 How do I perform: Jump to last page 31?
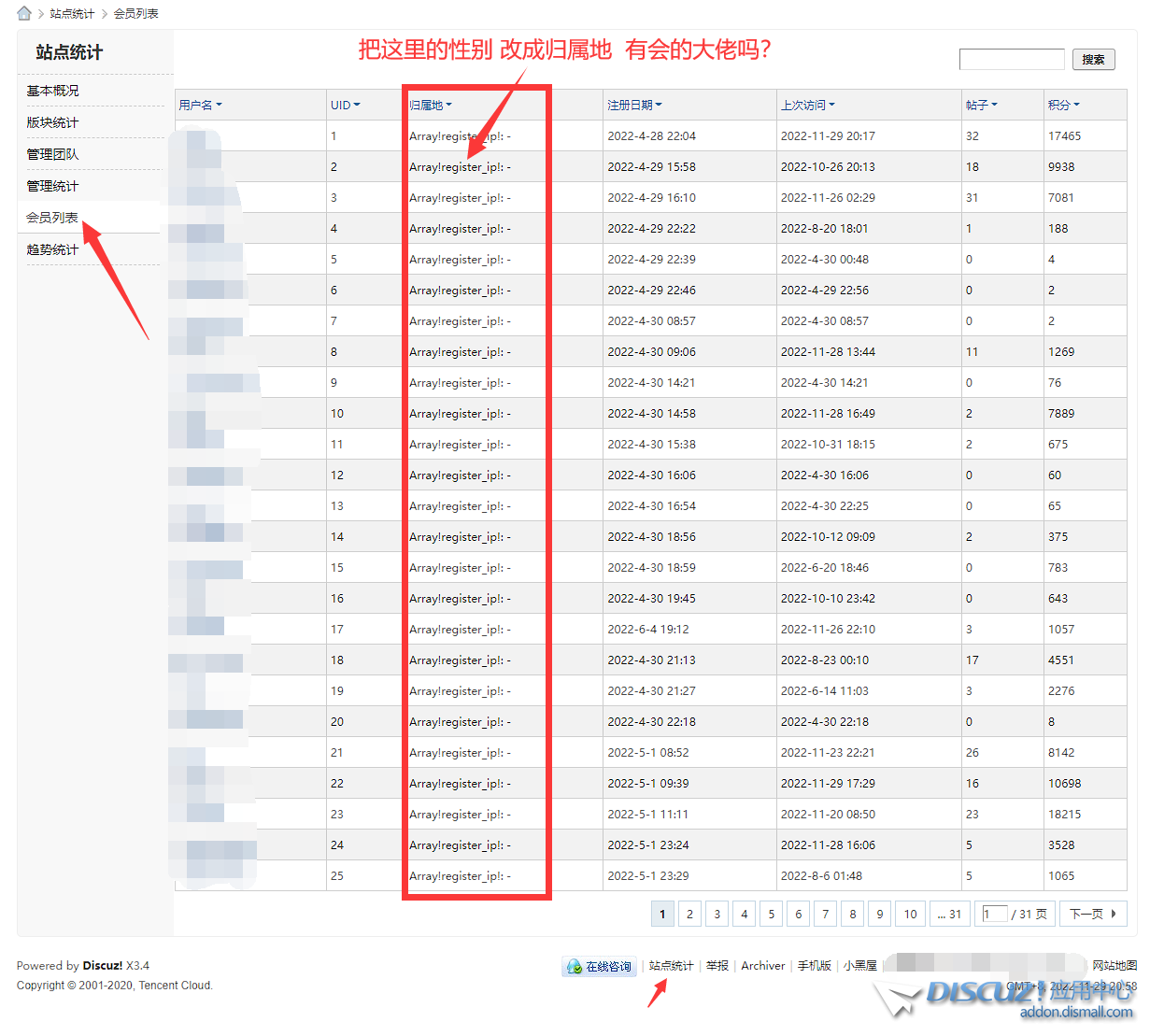click(x=949, y=914)
